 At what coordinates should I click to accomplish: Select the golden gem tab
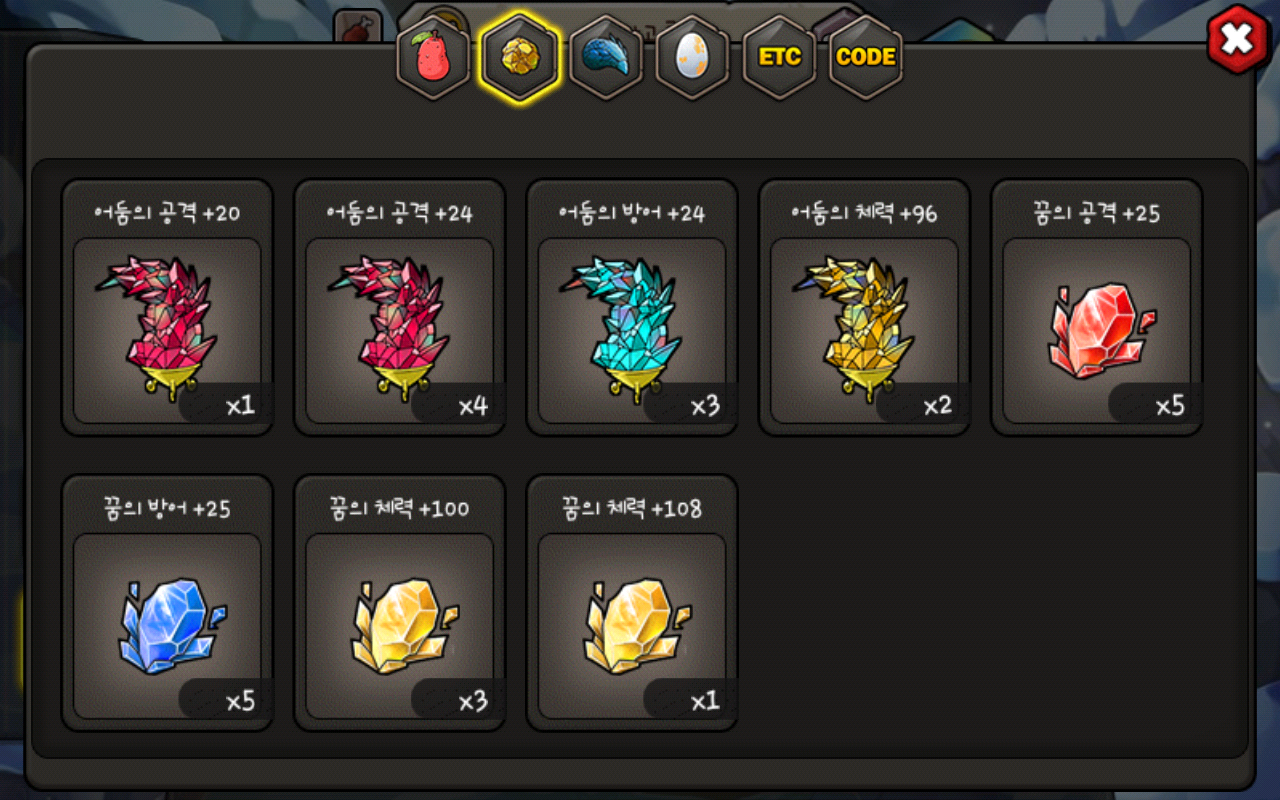[x=519, y=57]
